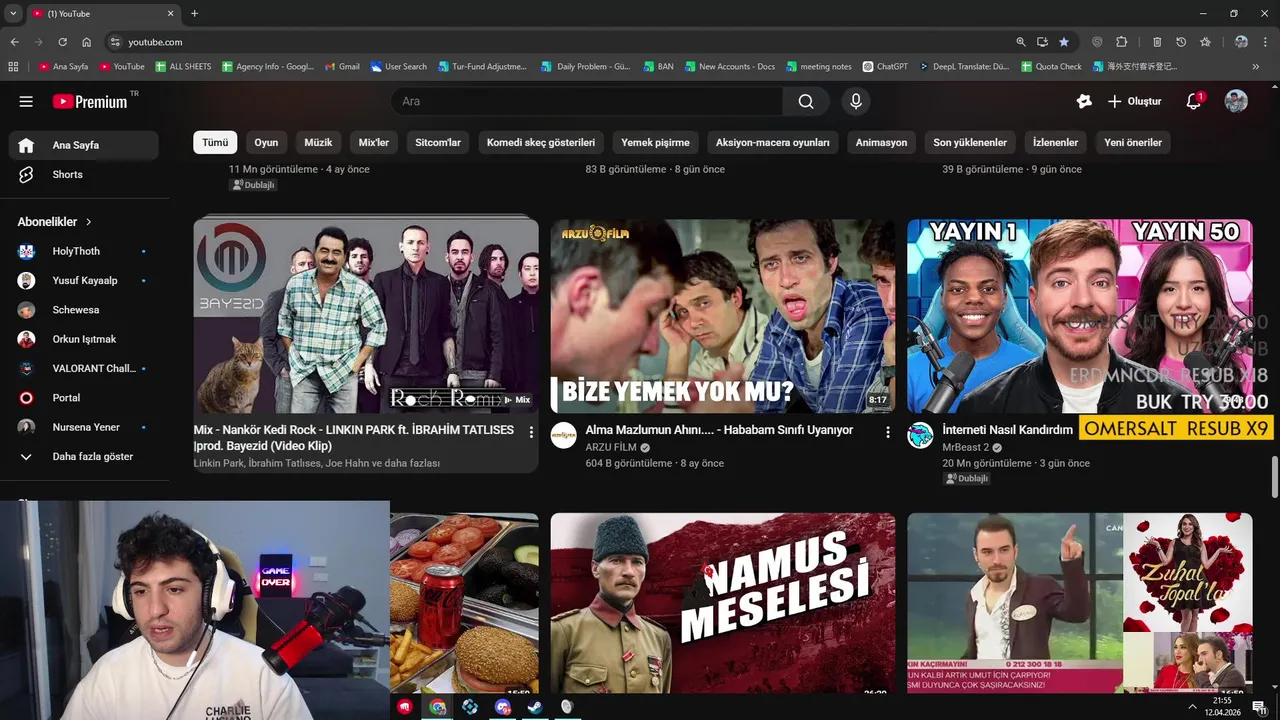The image size is (1280, 720).
Task: Select the Oyun filter chip
Action: (x=266, y=142)
